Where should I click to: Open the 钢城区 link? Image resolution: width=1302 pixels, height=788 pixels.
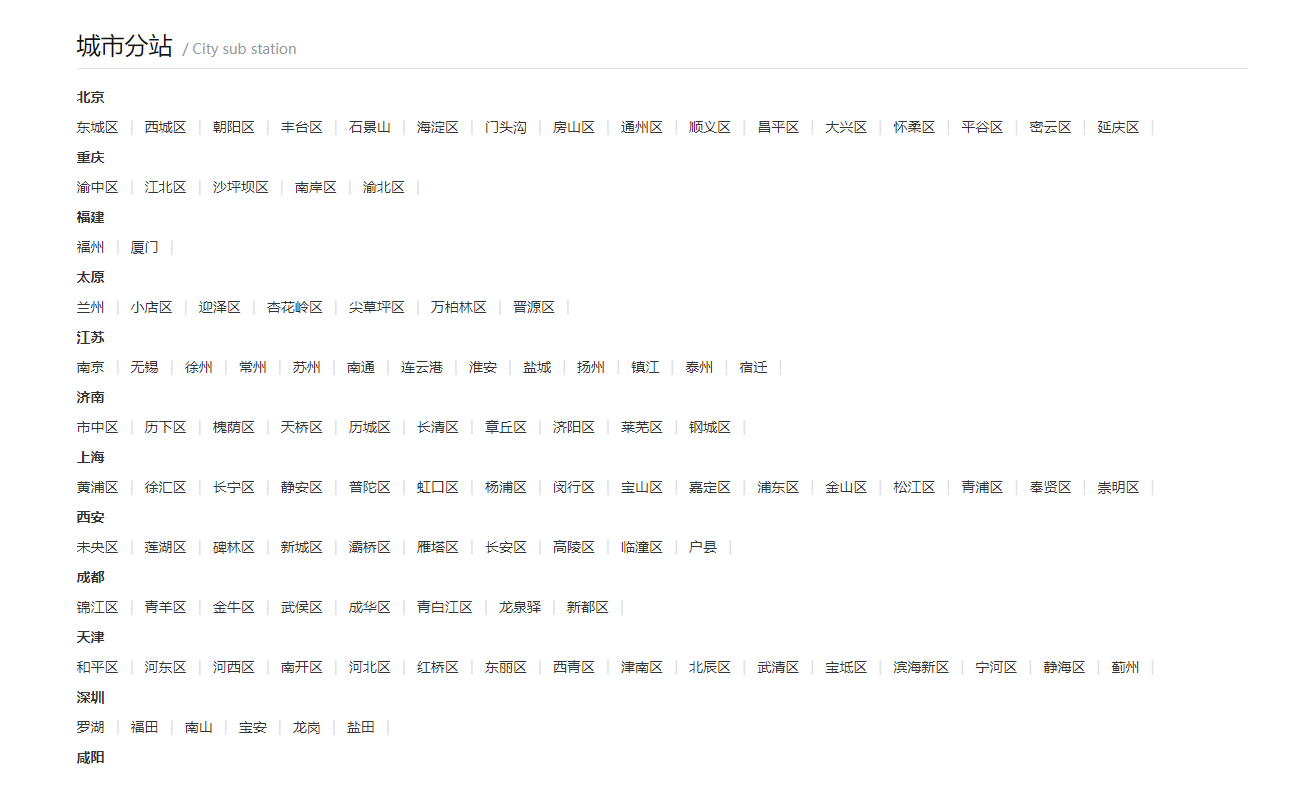[x=709, y=427]
